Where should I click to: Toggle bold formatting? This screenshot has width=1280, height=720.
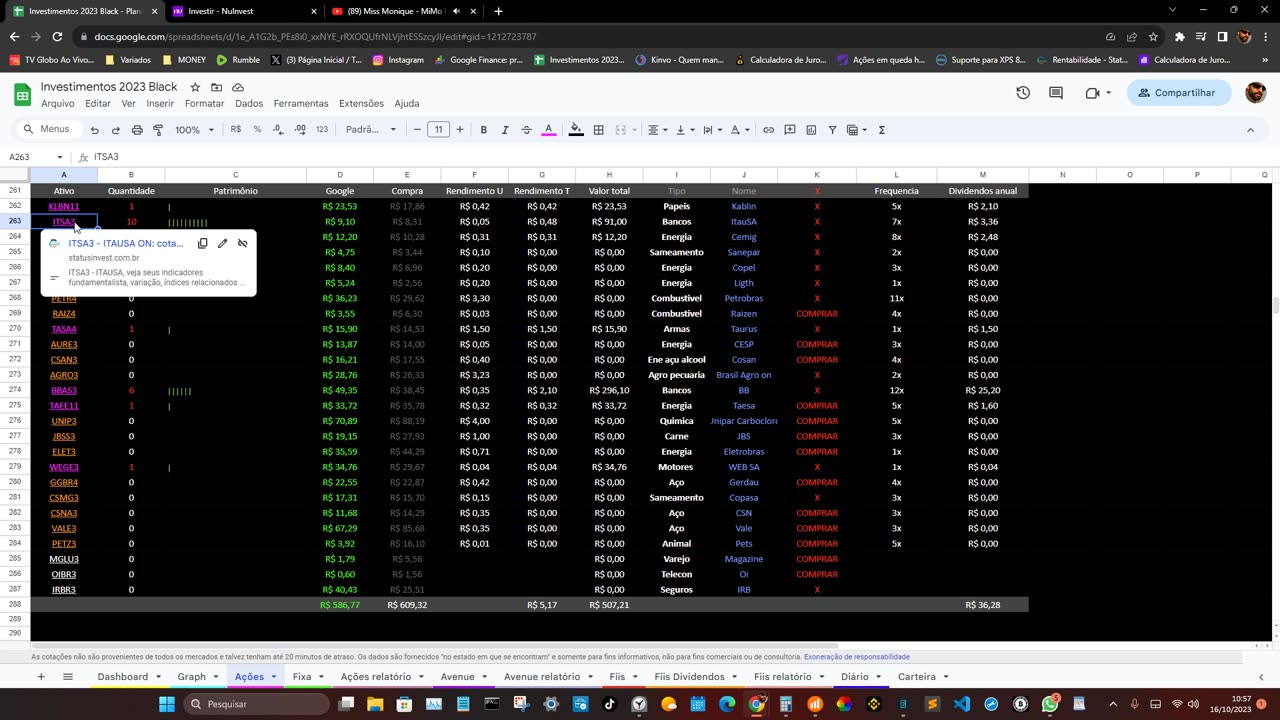(483, 130)
